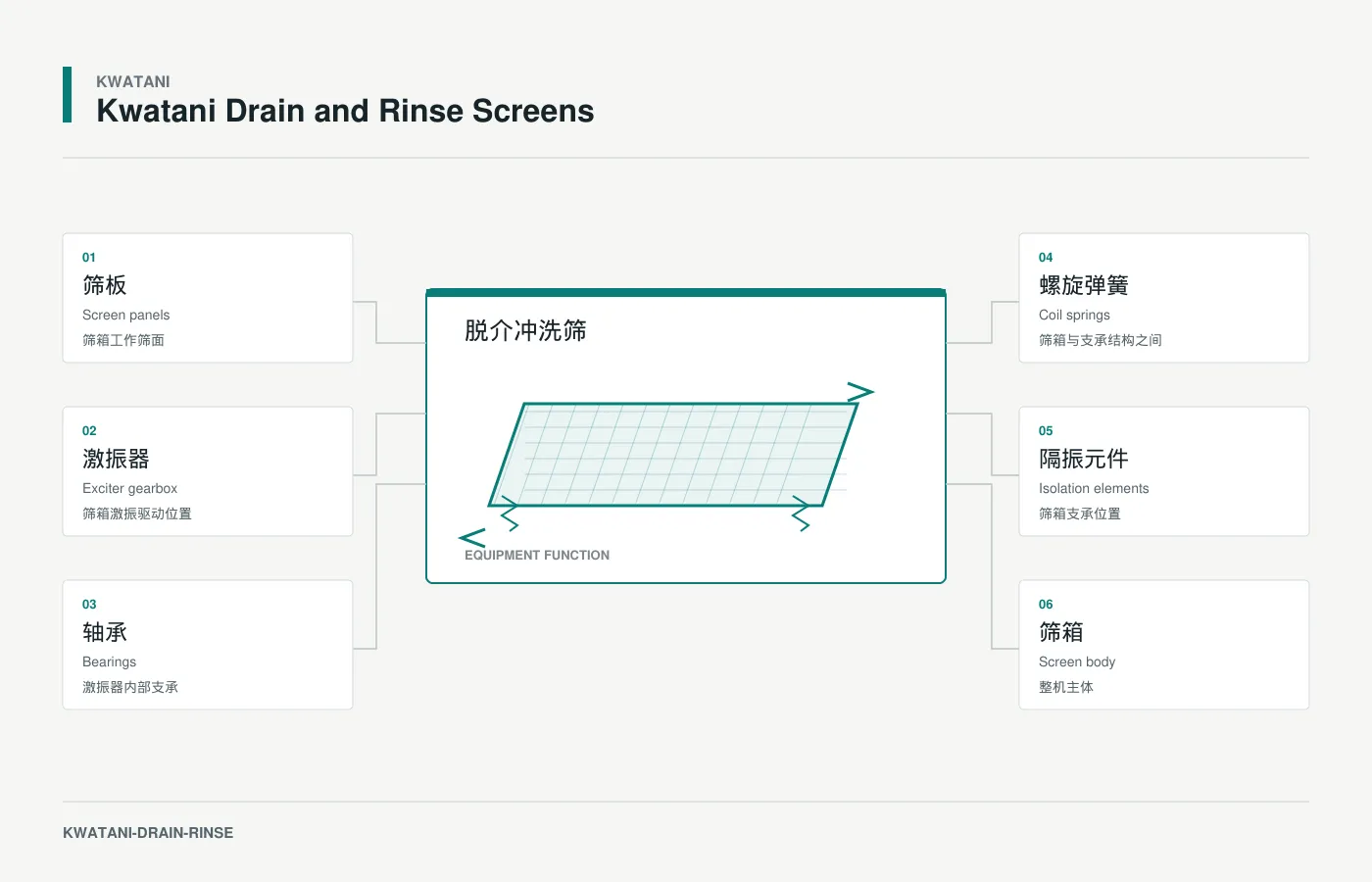Click the number "02" on the exciter card
1372x882 pixels.
(x=89, y=431)
